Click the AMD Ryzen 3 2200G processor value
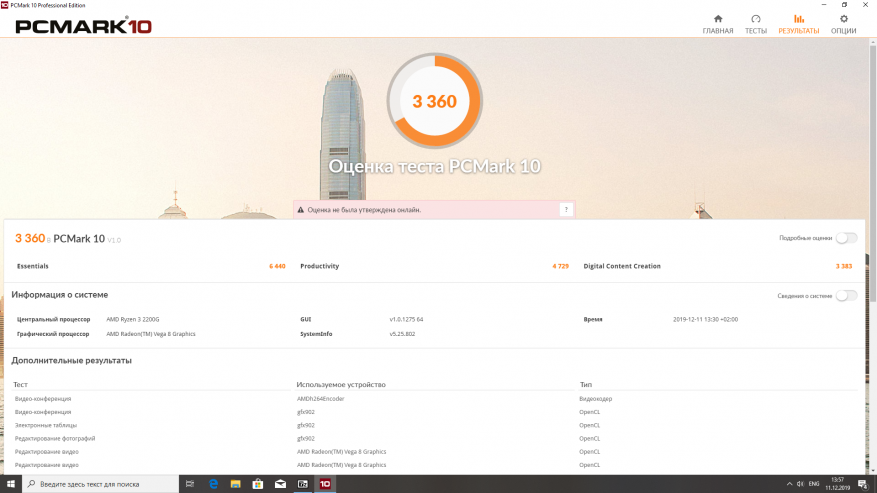Image resolution: width=877 pixels, height=493 pixels. tap(133, 320)
